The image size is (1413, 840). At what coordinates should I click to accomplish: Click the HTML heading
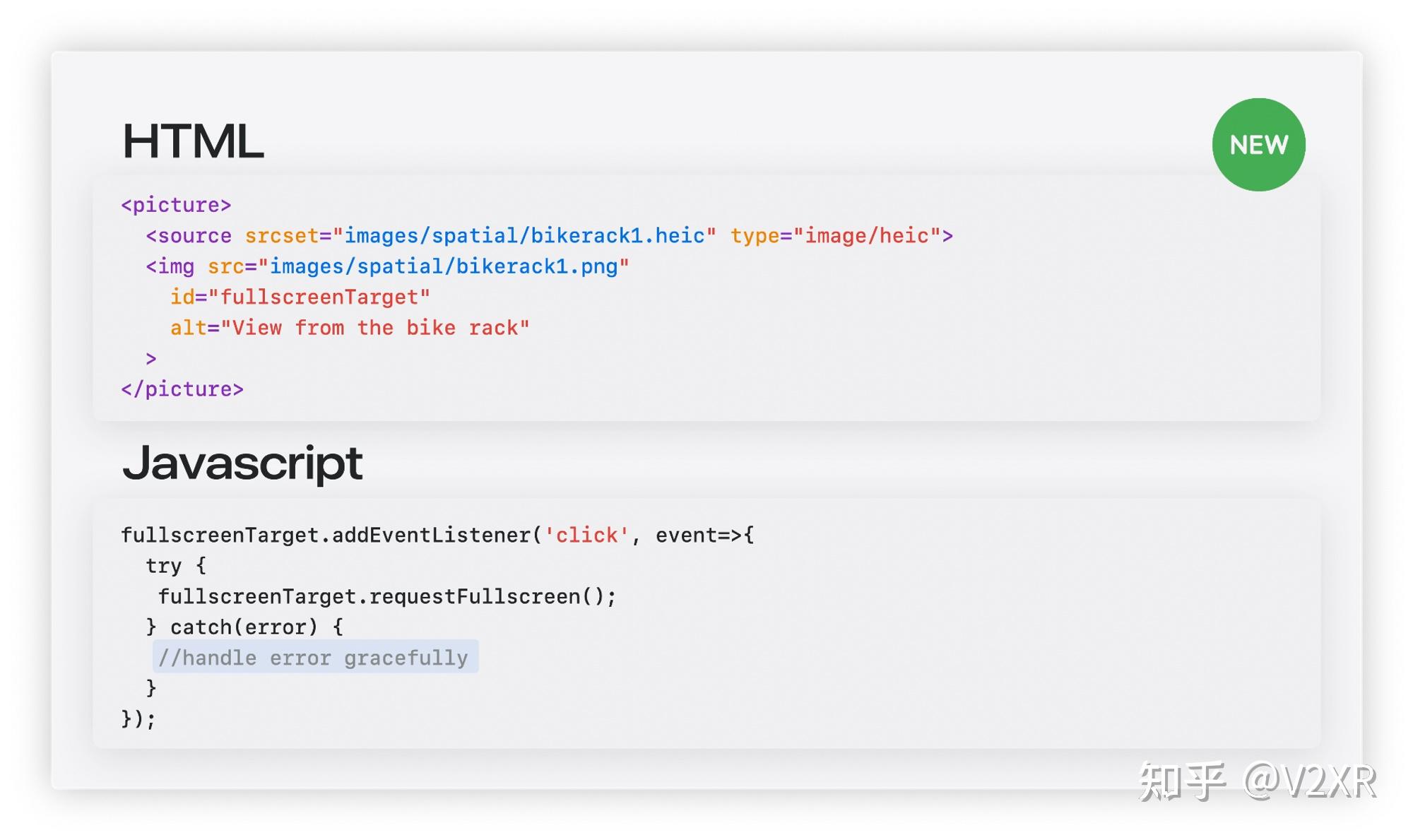click(x=193, y=141)
